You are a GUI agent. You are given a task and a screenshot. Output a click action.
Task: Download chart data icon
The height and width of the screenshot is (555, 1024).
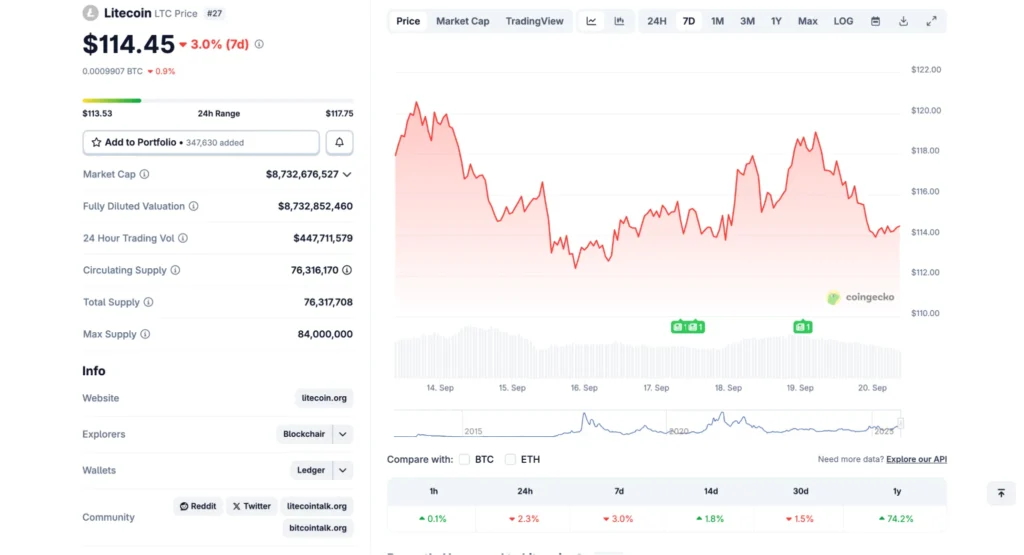coord(903,21)
